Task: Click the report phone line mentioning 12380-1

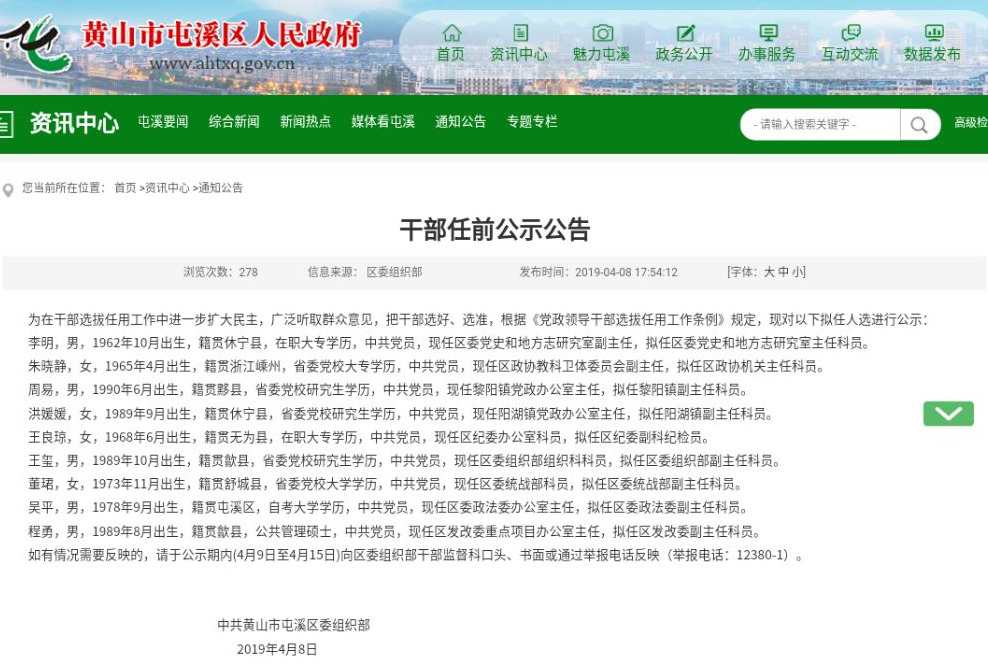Action: [416, 555]
